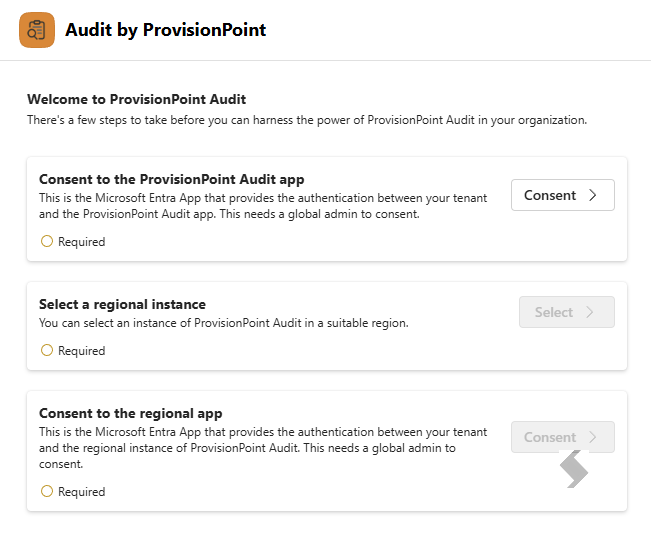This screenshot has width=651, height=537.
Task: Click the Required label in the regional app card
Action: click(x=82, y=492)
